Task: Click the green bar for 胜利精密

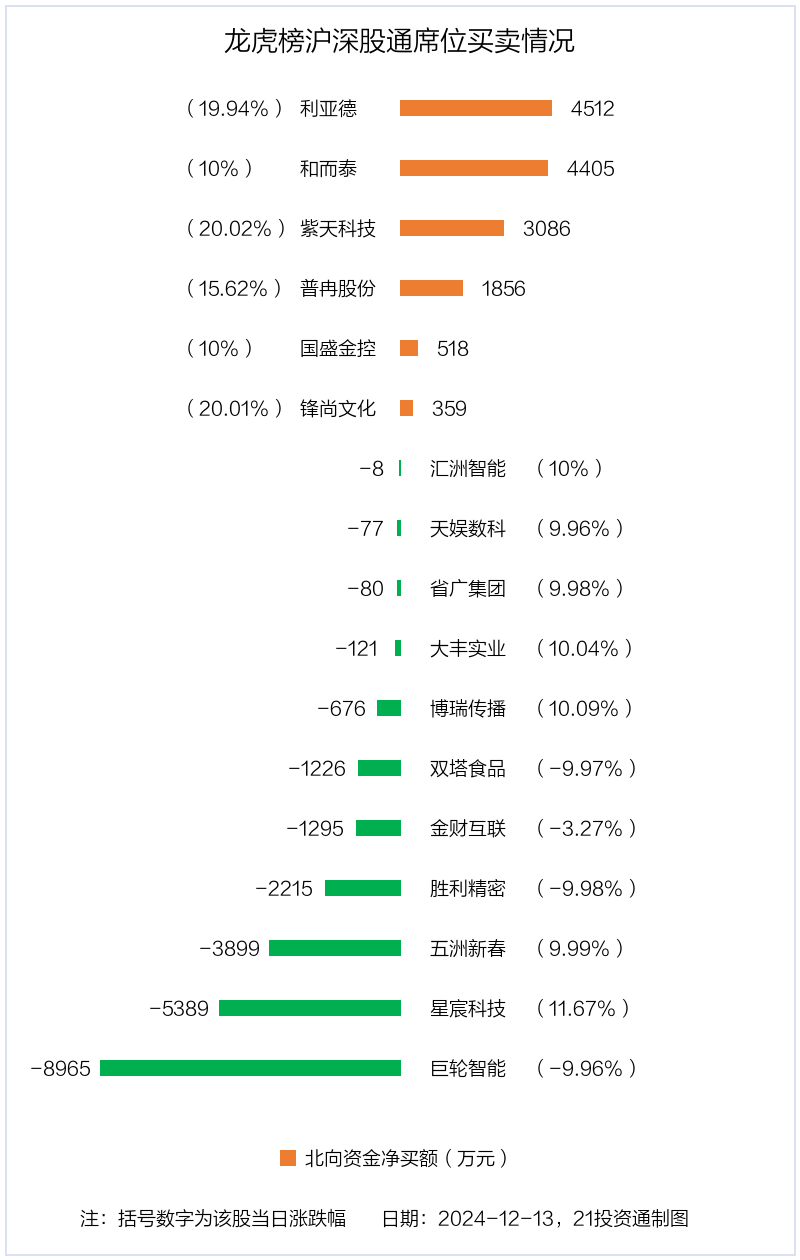Action: point(363,888)
